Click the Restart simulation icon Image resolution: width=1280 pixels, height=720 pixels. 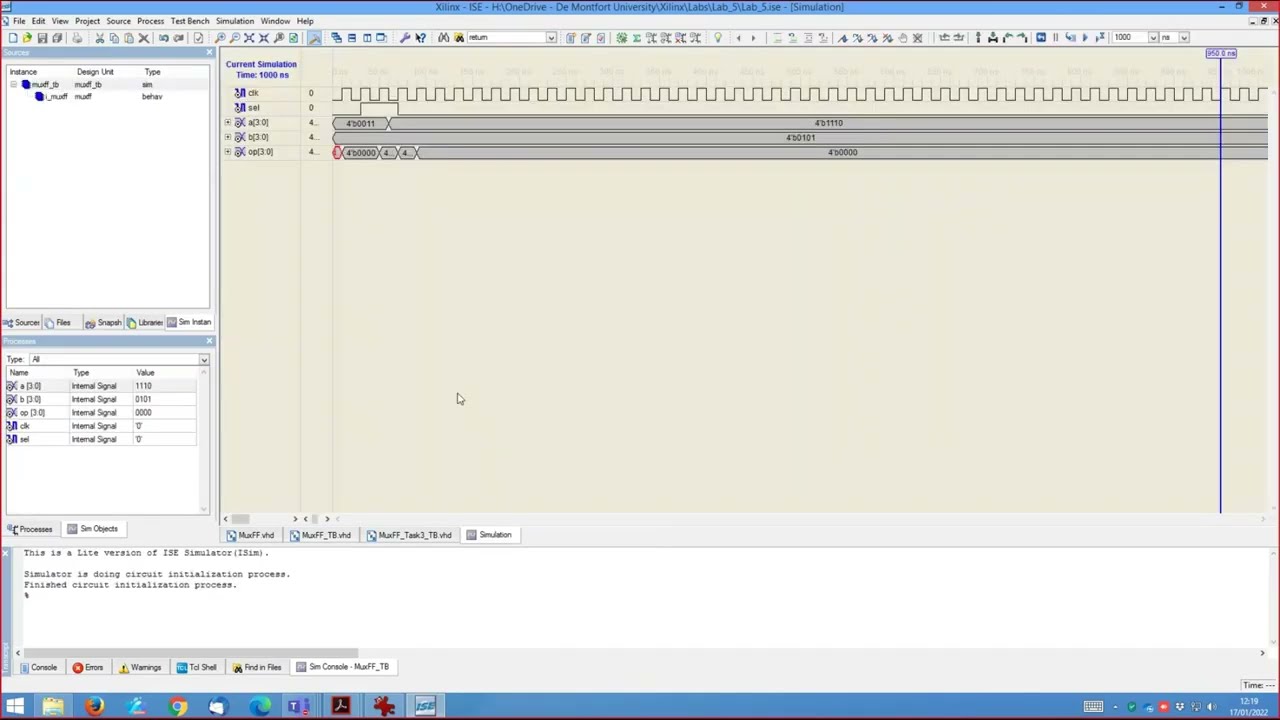(1040, 38)
